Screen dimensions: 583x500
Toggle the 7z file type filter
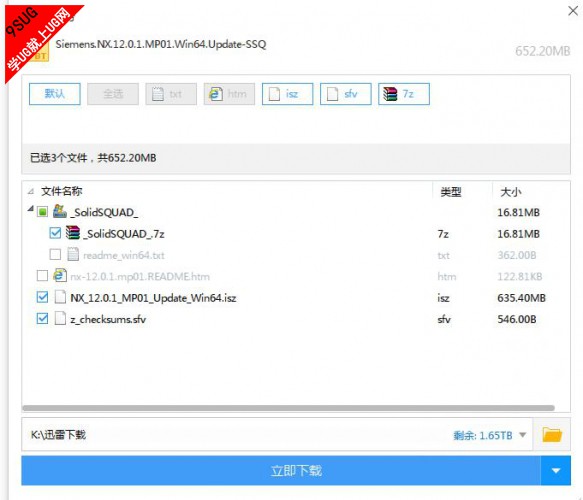pos(404,94)
